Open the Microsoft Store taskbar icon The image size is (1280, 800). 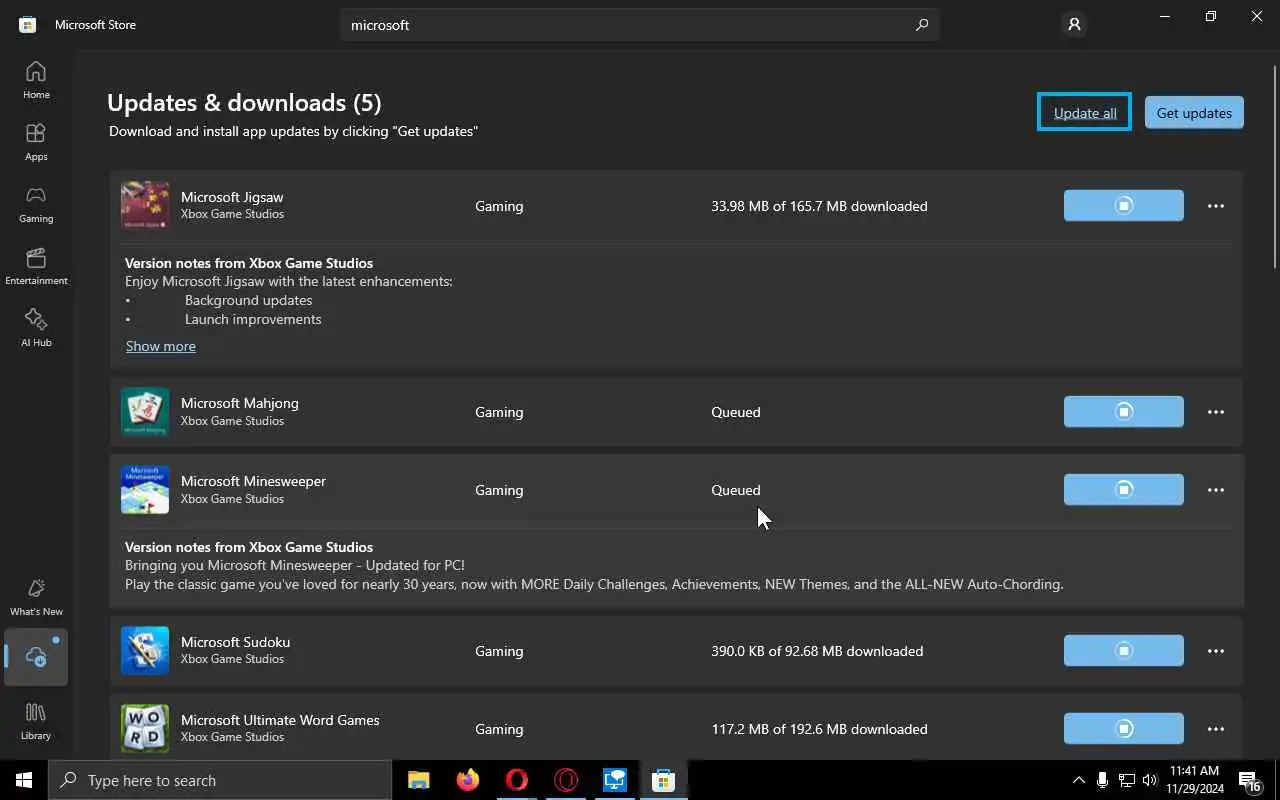point(663,780)
